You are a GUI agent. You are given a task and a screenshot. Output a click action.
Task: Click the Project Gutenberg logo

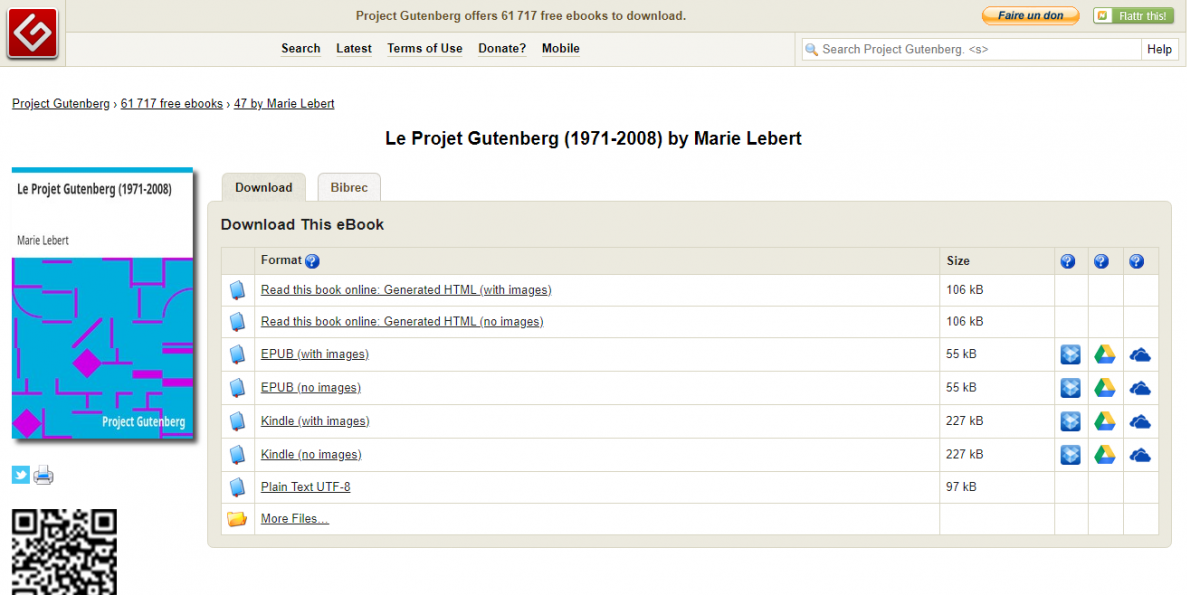click(31, 32)
